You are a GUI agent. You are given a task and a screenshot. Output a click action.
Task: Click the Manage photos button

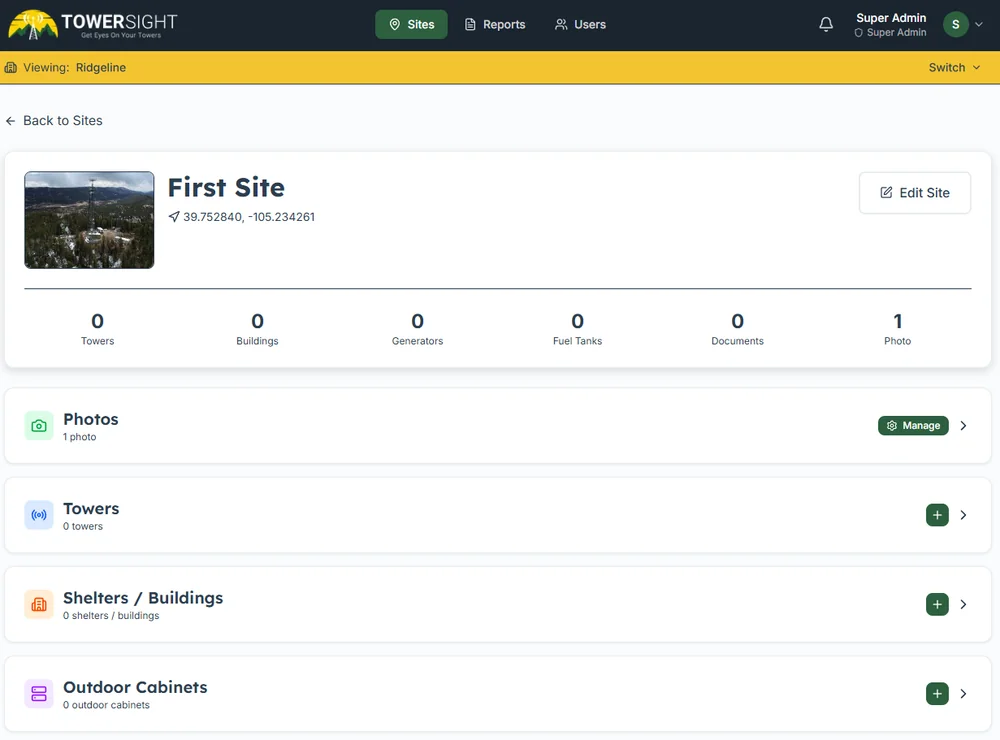913,426
